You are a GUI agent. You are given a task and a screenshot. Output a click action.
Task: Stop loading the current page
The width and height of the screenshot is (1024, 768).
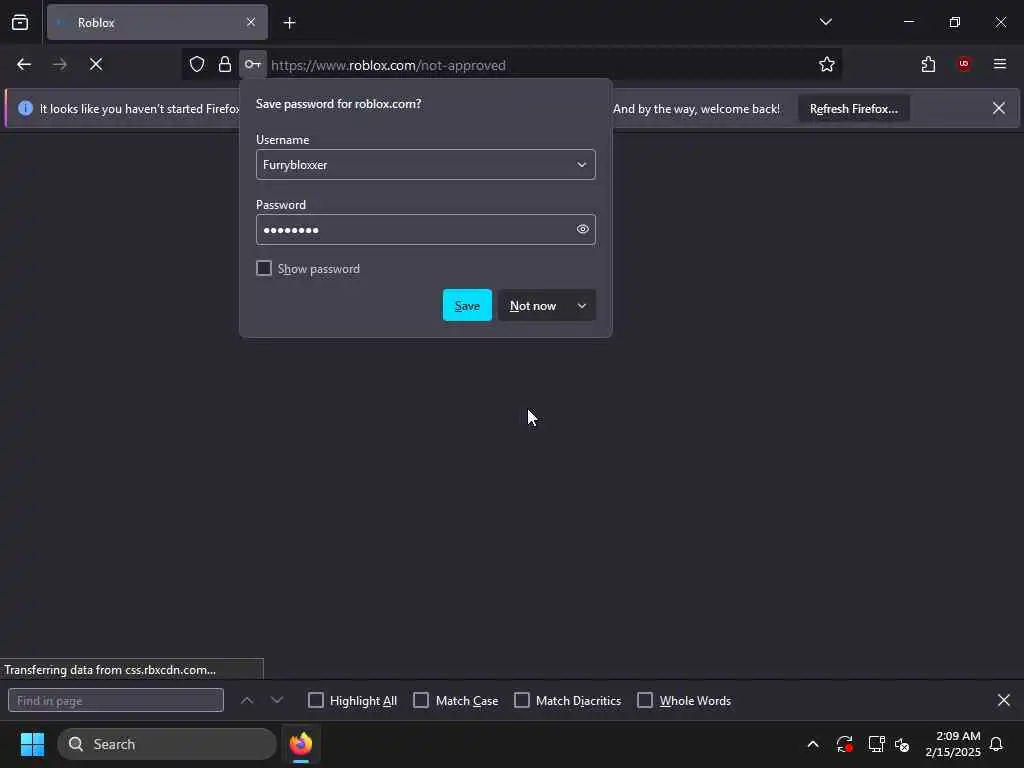coord(96,64)
